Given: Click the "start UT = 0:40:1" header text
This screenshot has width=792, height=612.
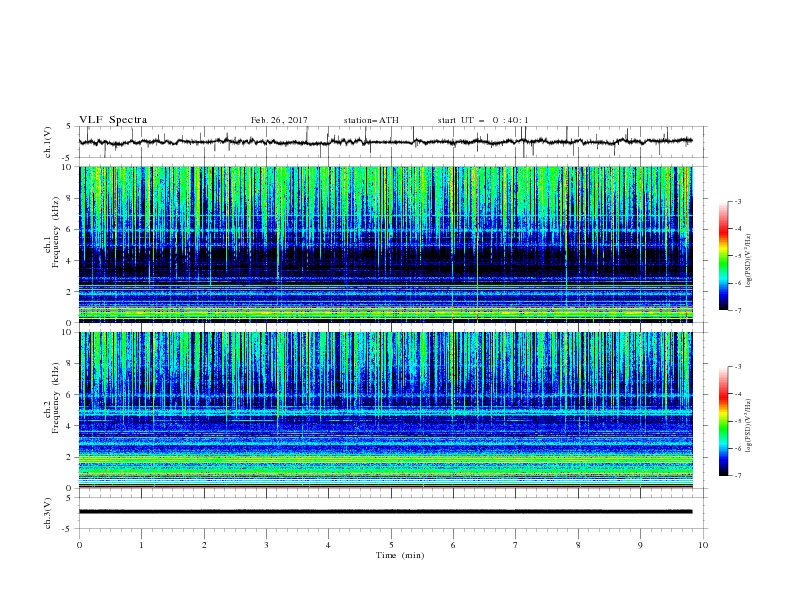Looking at the screenshot, I should click(483, 120).
